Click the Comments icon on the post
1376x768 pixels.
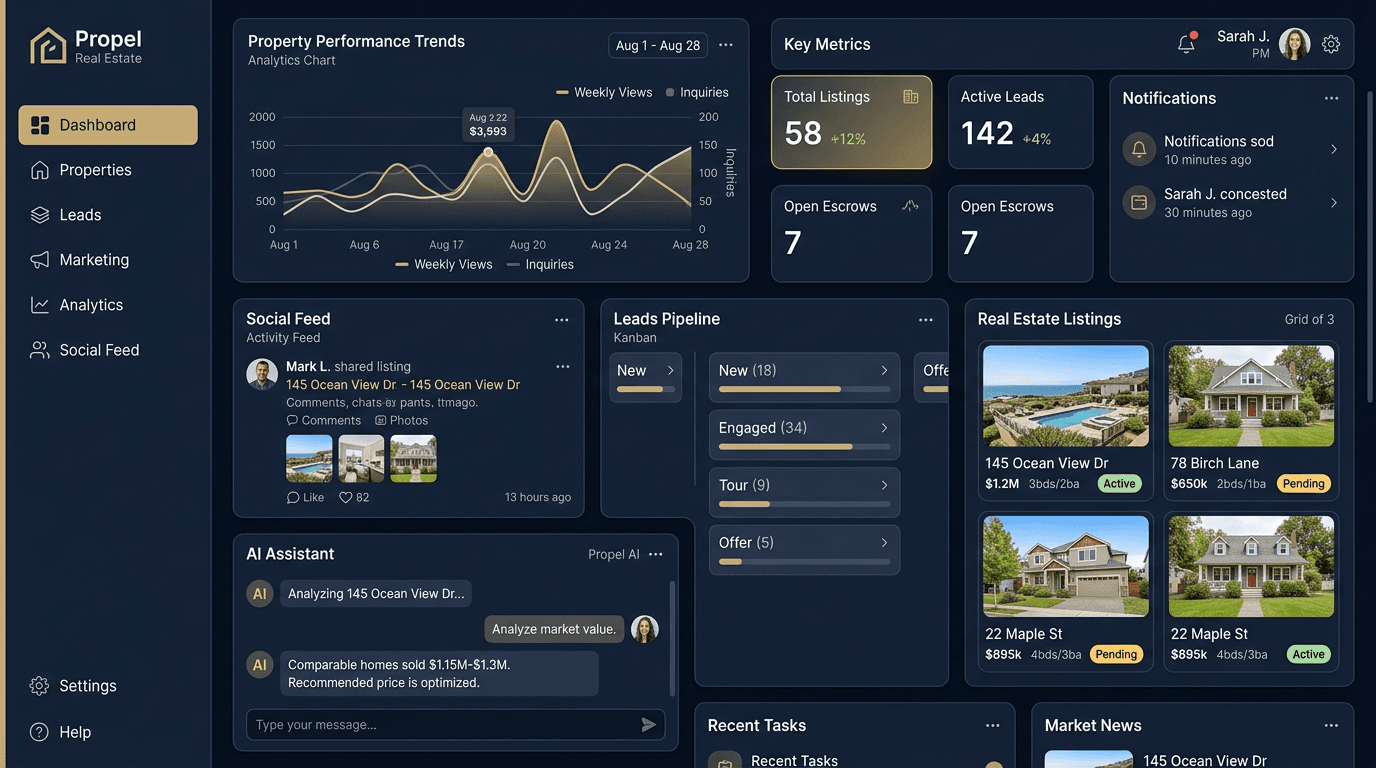tap(292, 421)
